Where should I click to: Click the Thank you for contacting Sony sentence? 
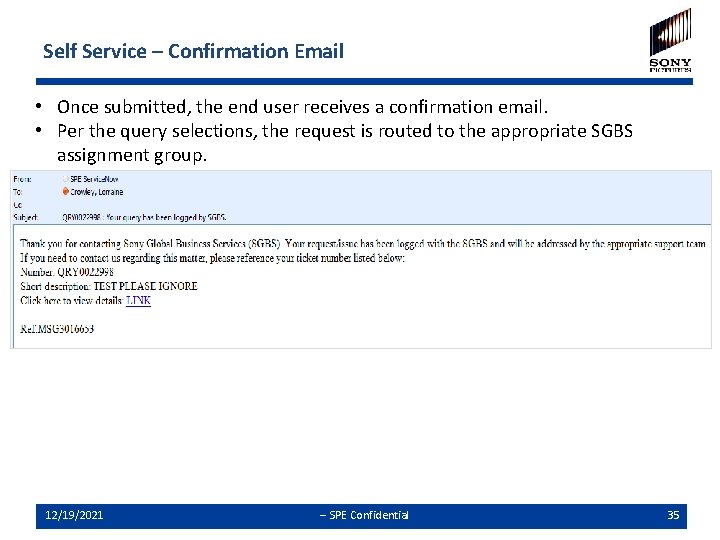[363, 243]
